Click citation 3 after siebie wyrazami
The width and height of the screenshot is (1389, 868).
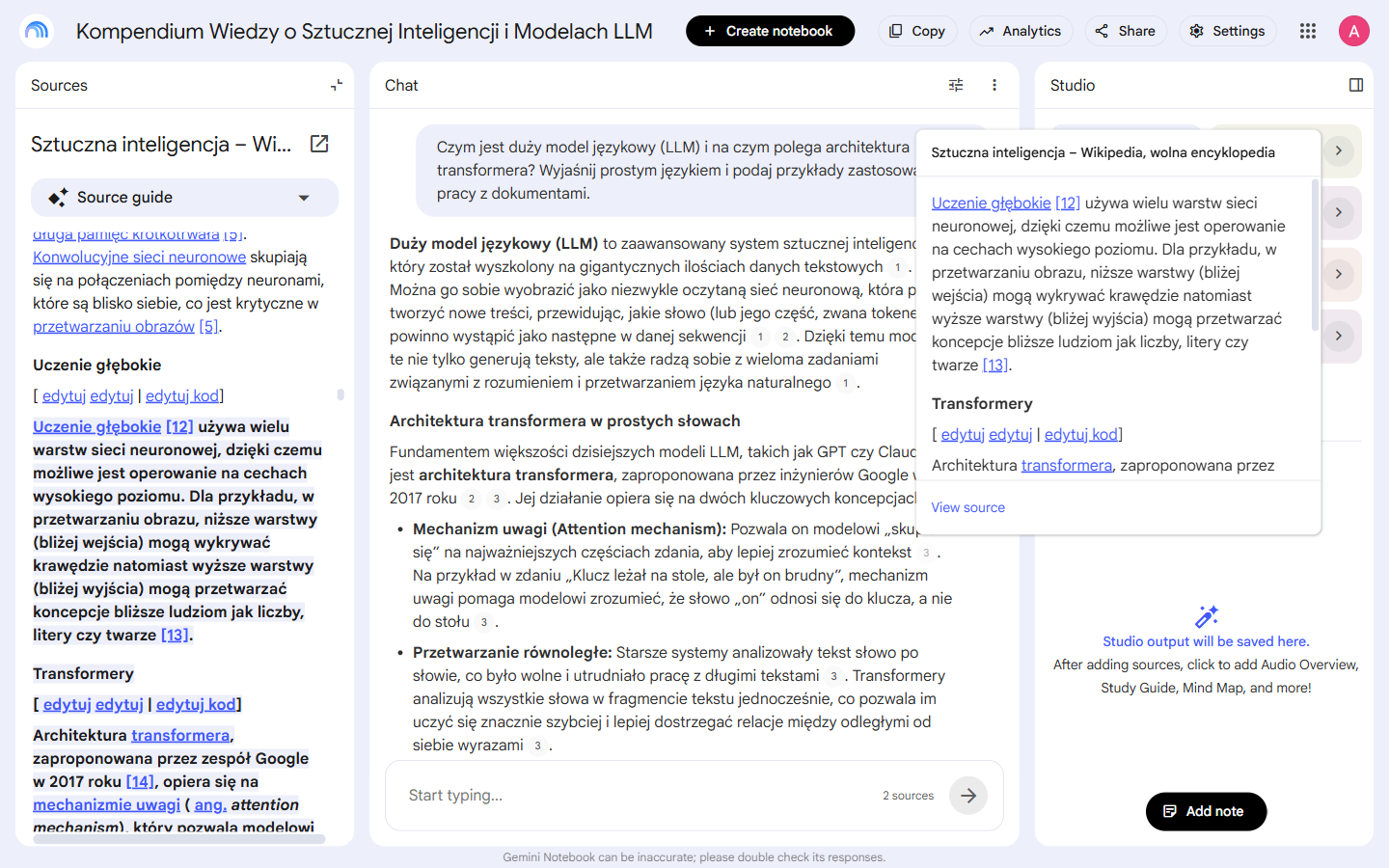(x=537, y=746)
